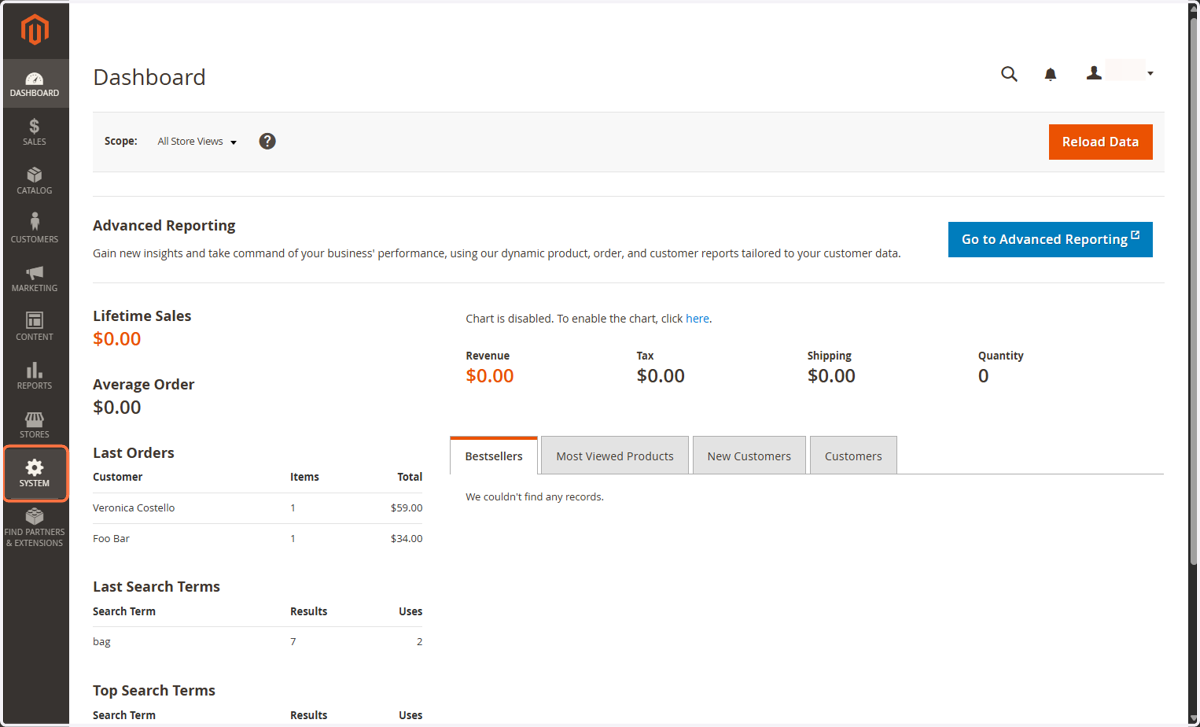Viewport: 1200px width, 727px height.
Task: Open the notifications bell
Action: coord(1050,74)
